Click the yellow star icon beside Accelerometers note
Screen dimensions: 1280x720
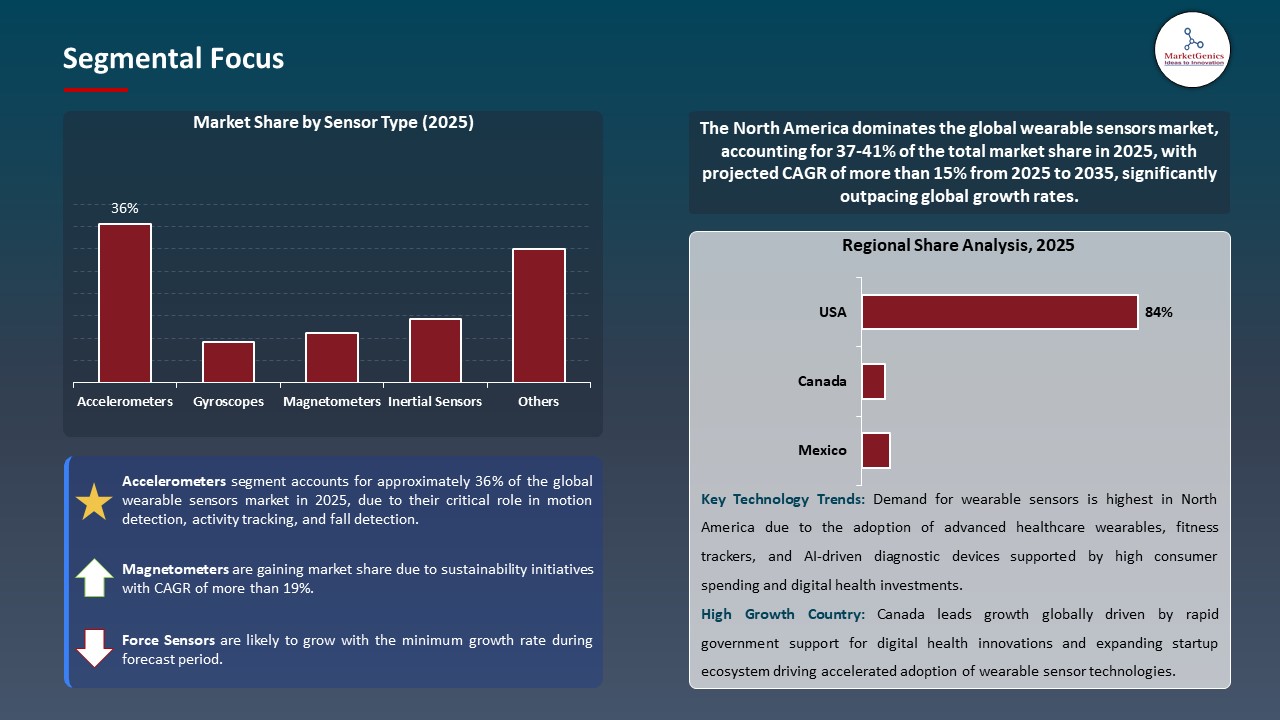(93, 500)
